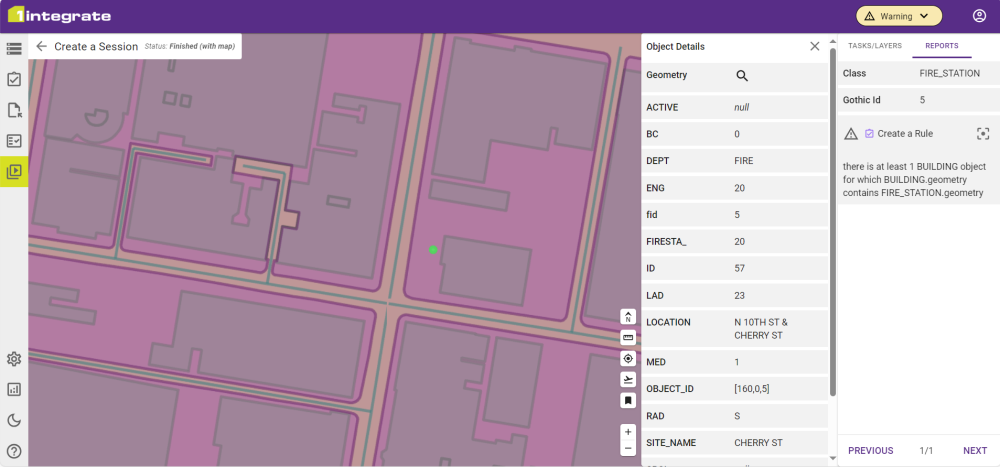Image resolution: width=1000 pixels, height=467 pixels.
Task: Click the locate target map button
Action: 628,359
